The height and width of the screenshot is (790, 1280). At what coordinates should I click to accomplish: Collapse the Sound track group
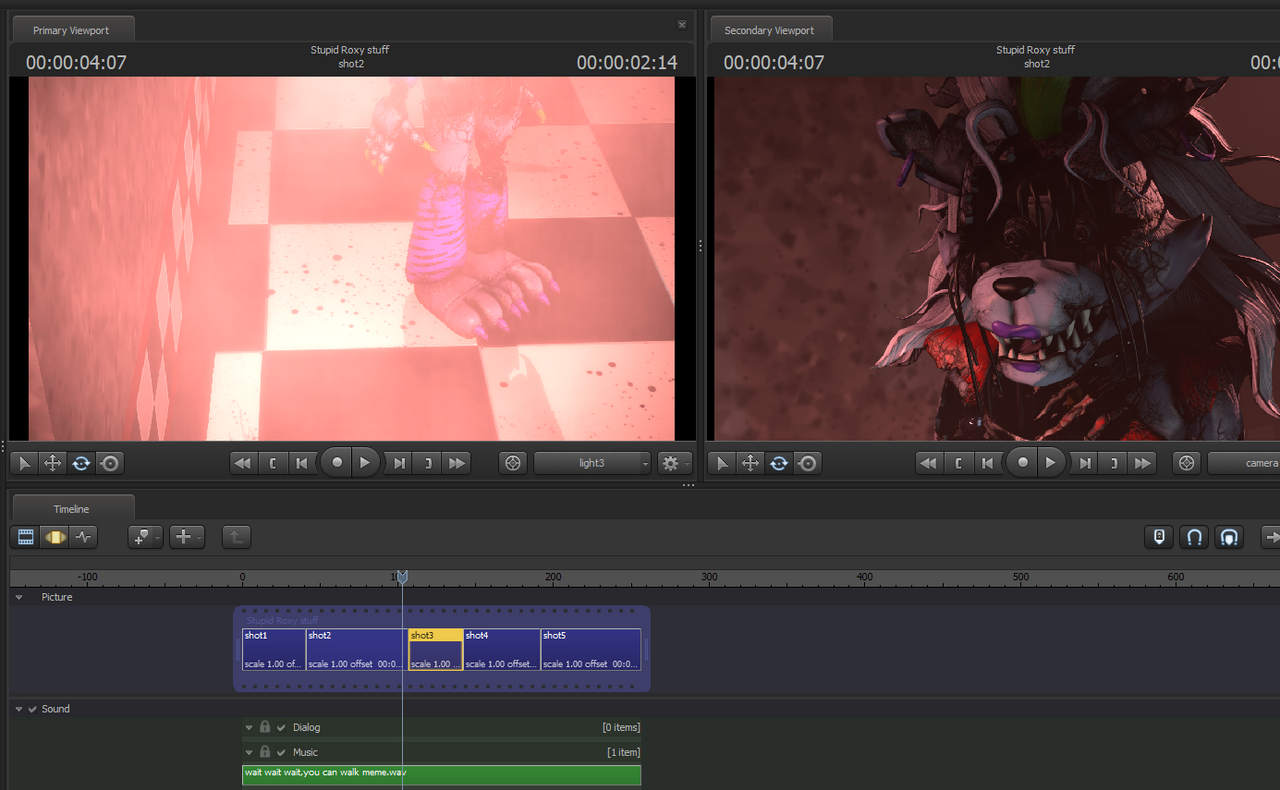click(x=19, y=709)
